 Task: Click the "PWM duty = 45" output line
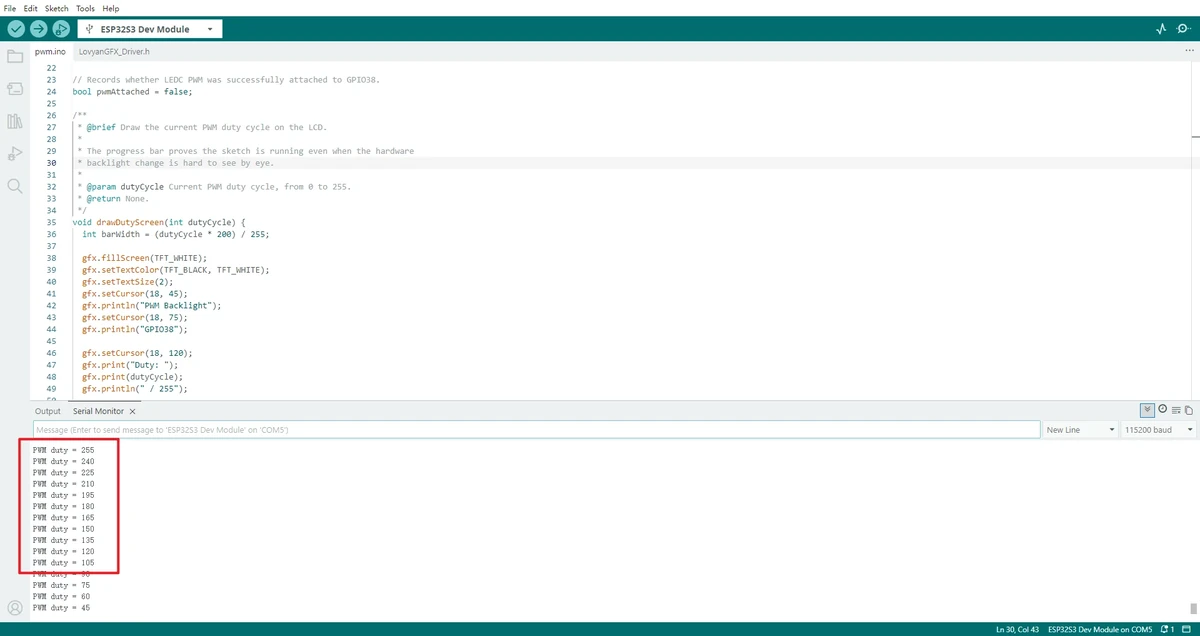tap(61, 607)
